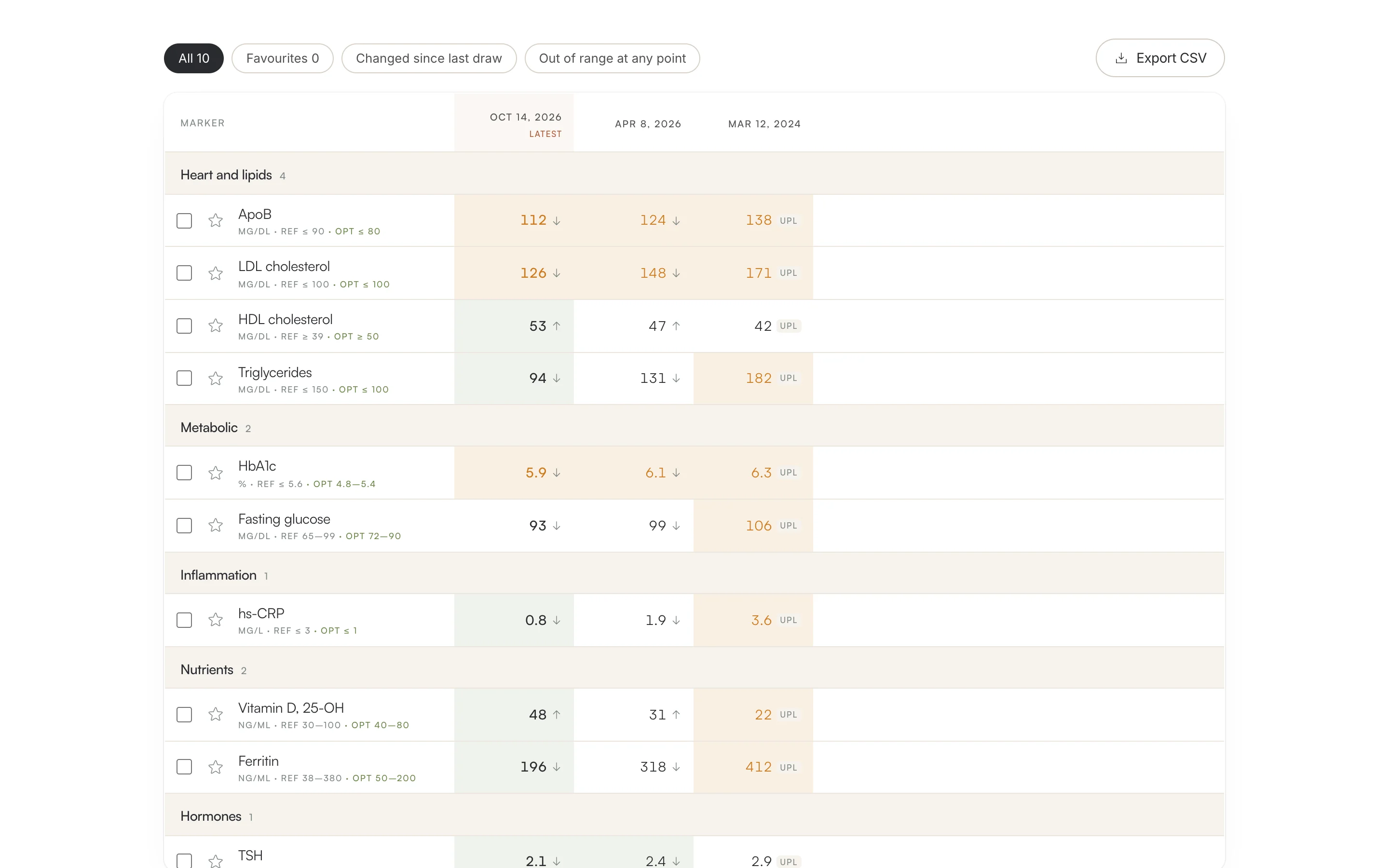This screenshot has width=1389, height=868.
Task: Filter Changed since last draw
Action: click(x=429, y=58)
